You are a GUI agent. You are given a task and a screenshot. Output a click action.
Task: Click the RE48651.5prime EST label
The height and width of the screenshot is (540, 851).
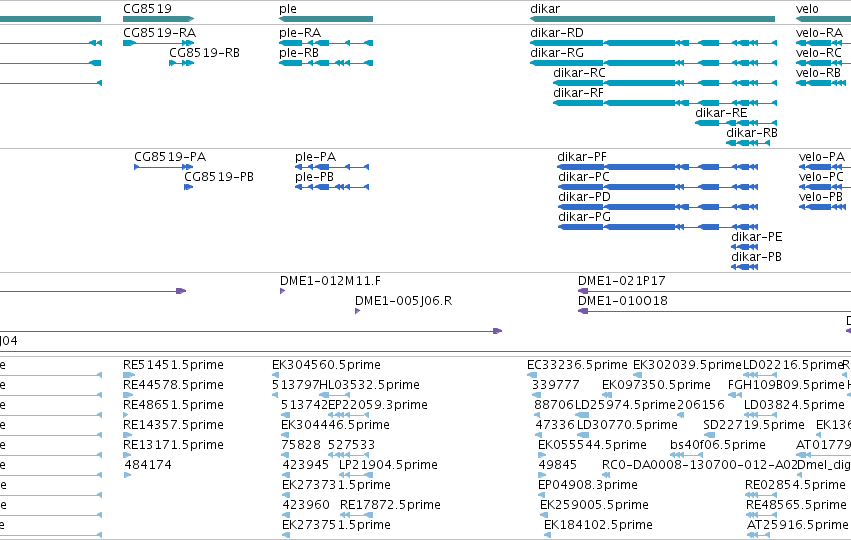[173, 405]
